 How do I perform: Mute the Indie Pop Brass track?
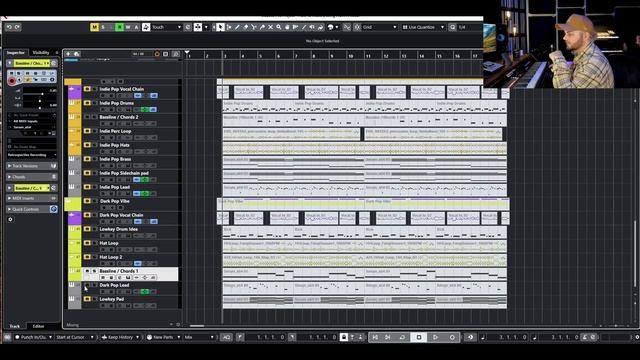tap(87, 159)
